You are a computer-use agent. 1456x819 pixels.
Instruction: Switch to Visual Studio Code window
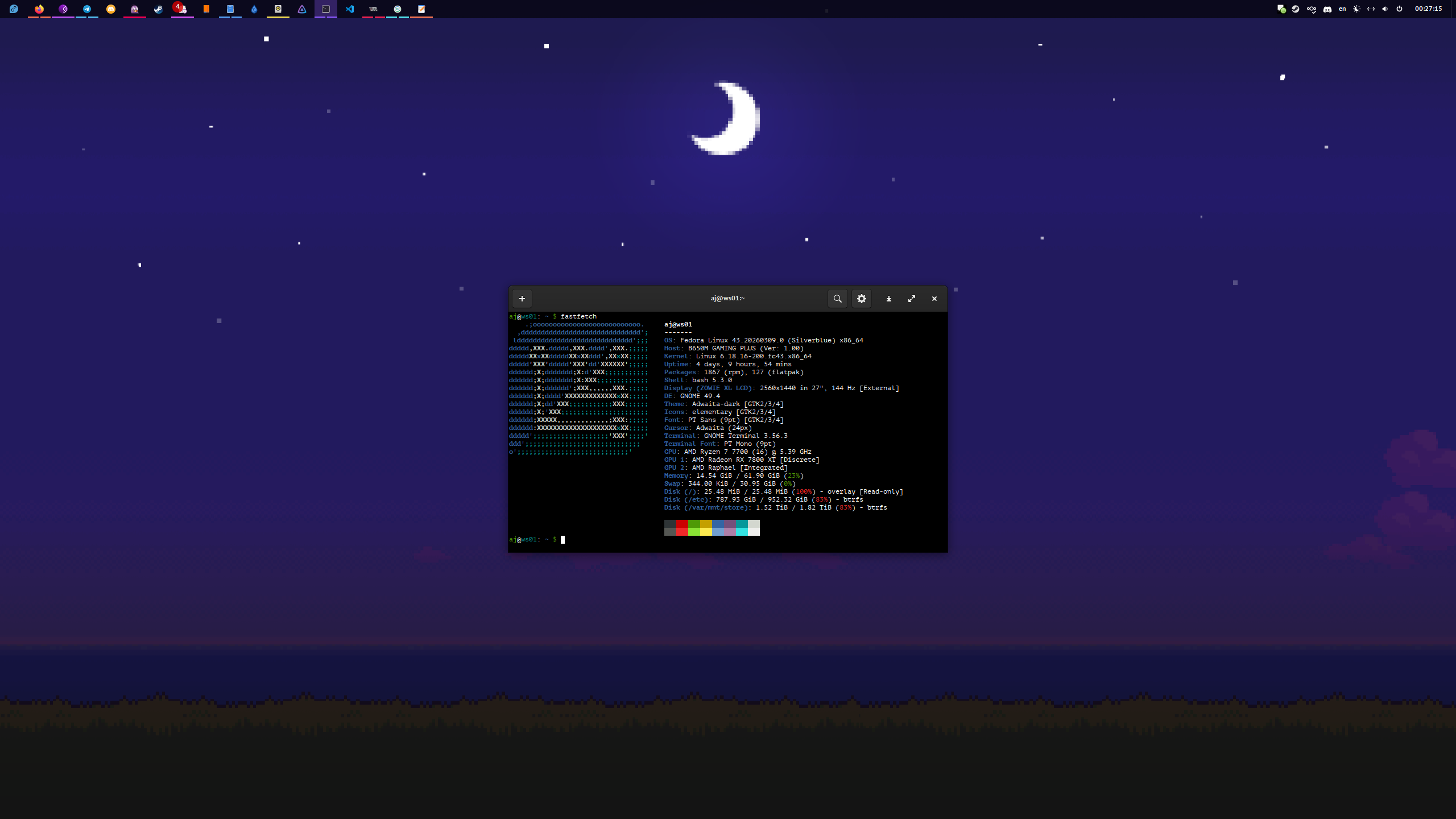pos(350,9)
